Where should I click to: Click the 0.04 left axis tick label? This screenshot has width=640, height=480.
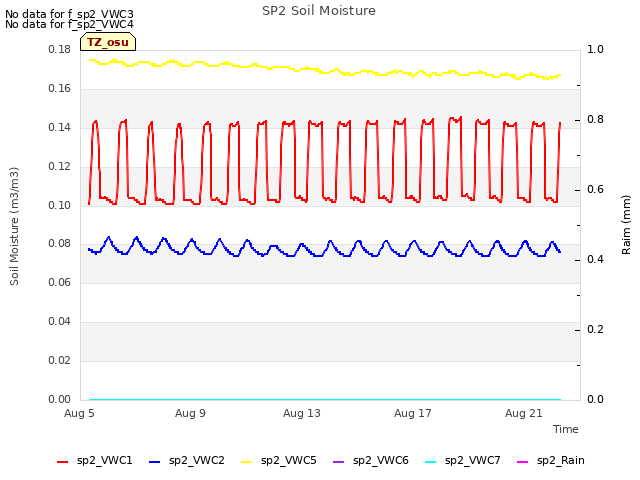[x=60, y=322]
